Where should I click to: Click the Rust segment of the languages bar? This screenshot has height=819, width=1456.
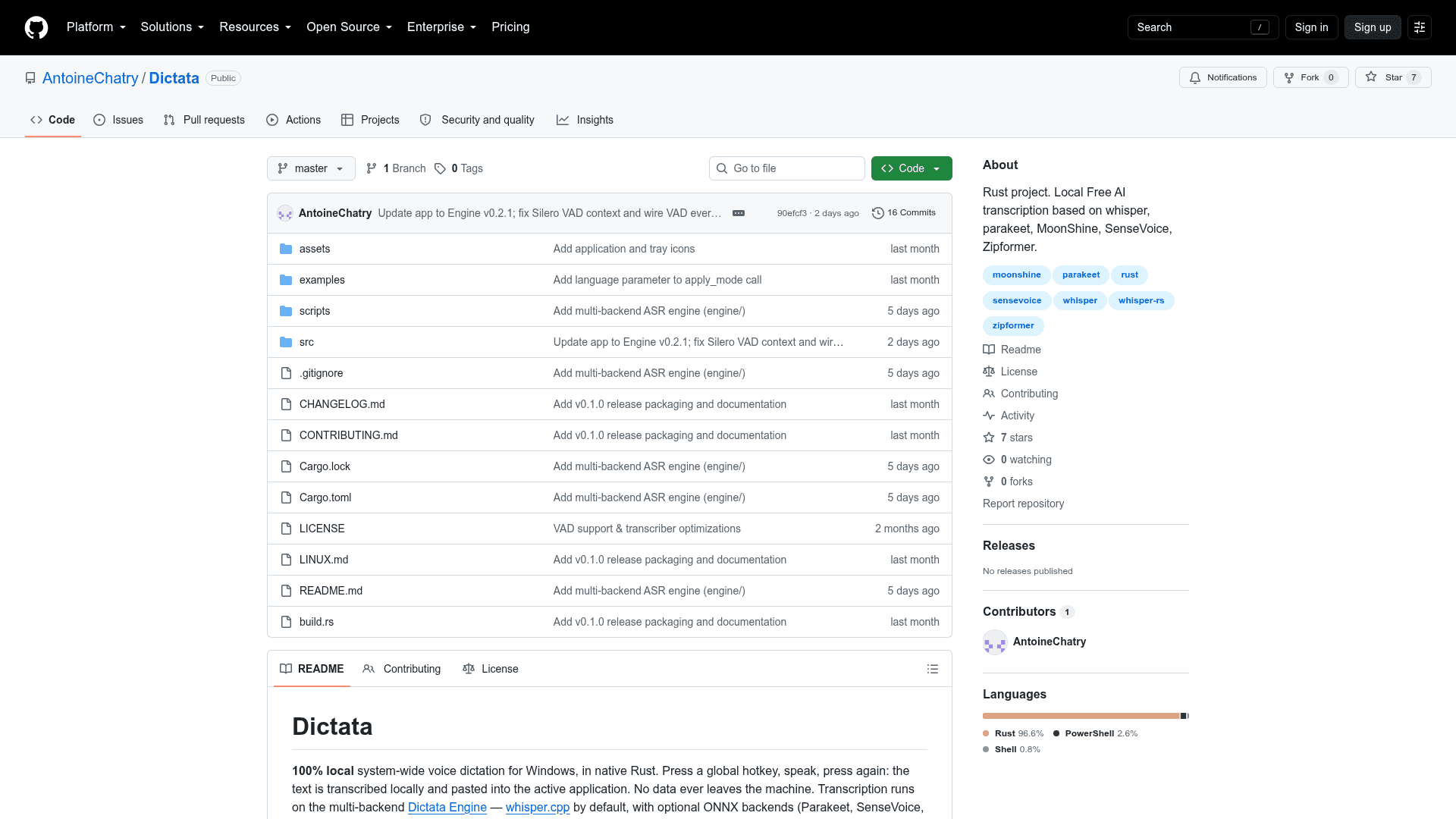coord(1081,716)
